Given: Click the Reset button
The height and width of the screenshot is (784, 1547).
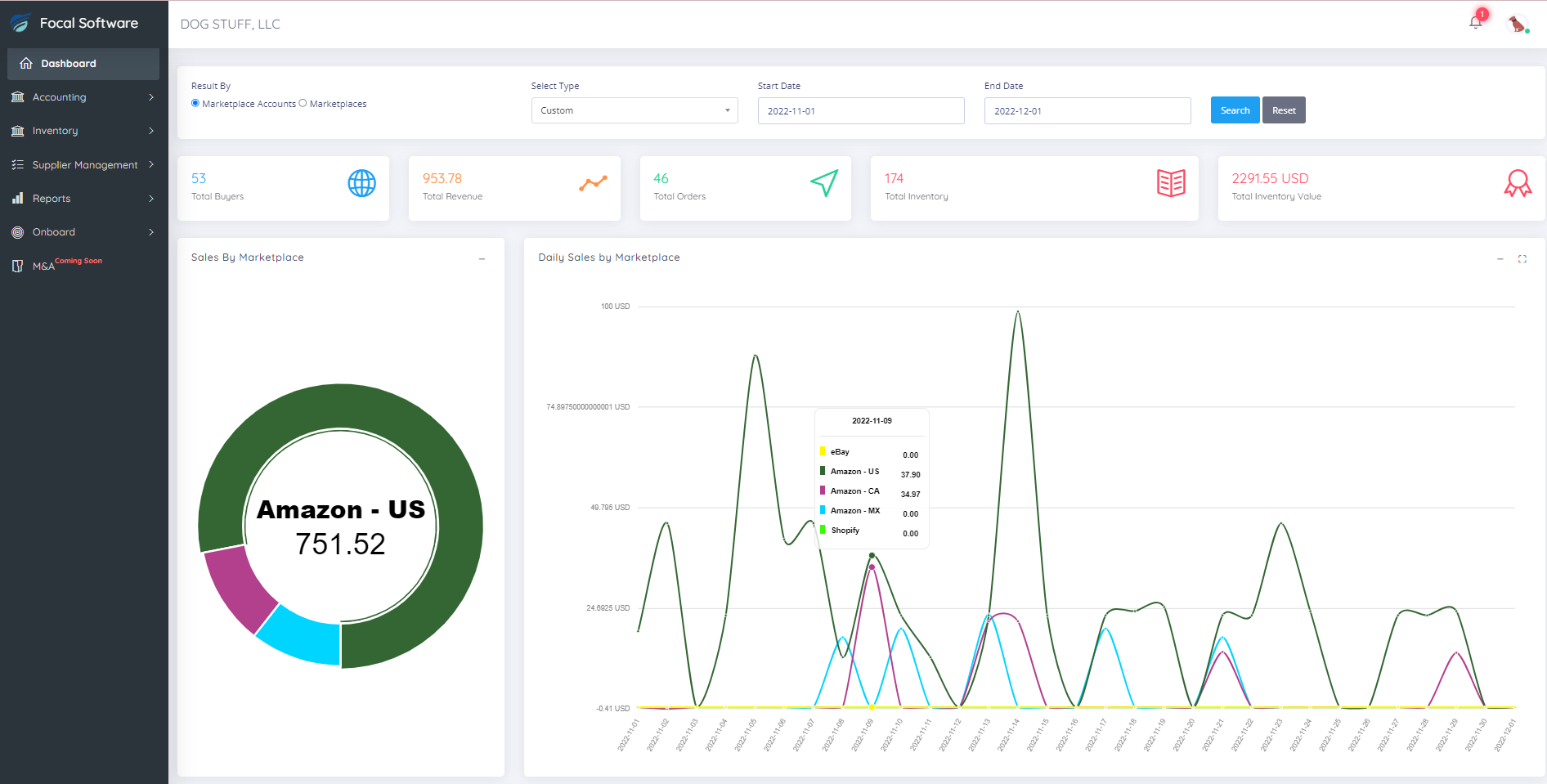Looking at the screenshot, I should [x=1283, y=110].
